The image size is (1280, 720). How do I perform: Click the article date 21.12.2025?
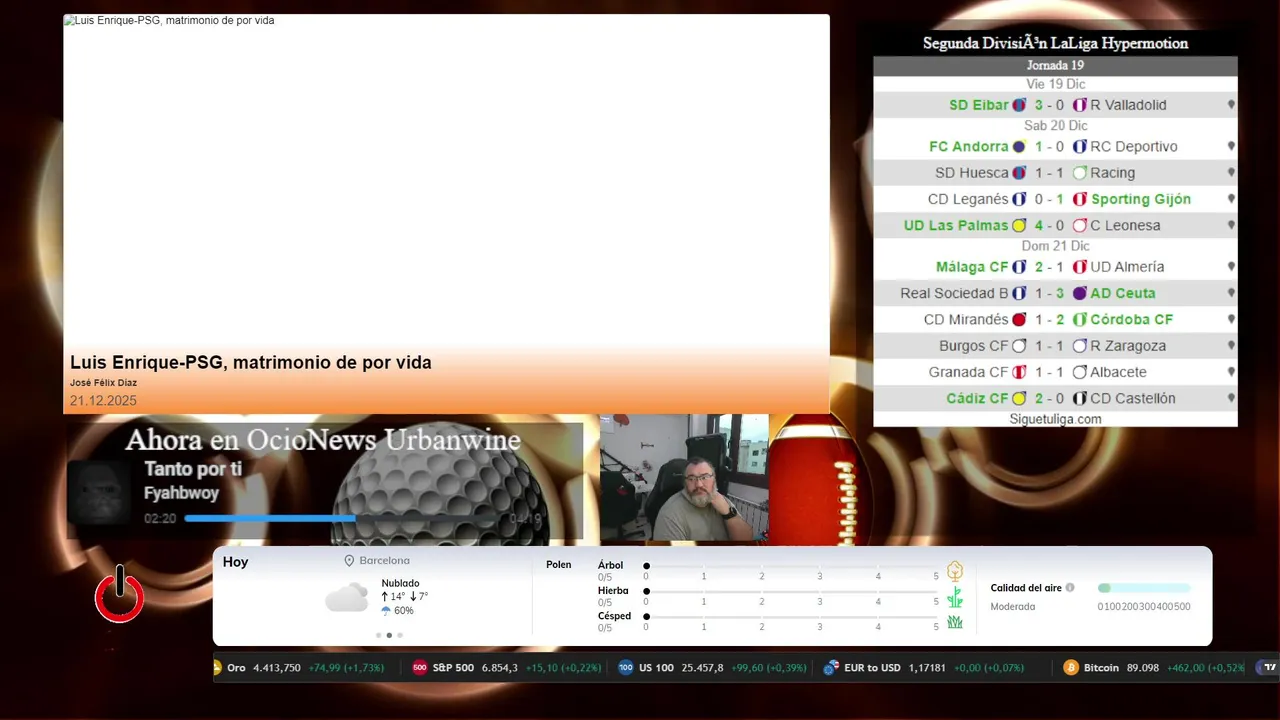pyautogui.click(x=103, y=401)
